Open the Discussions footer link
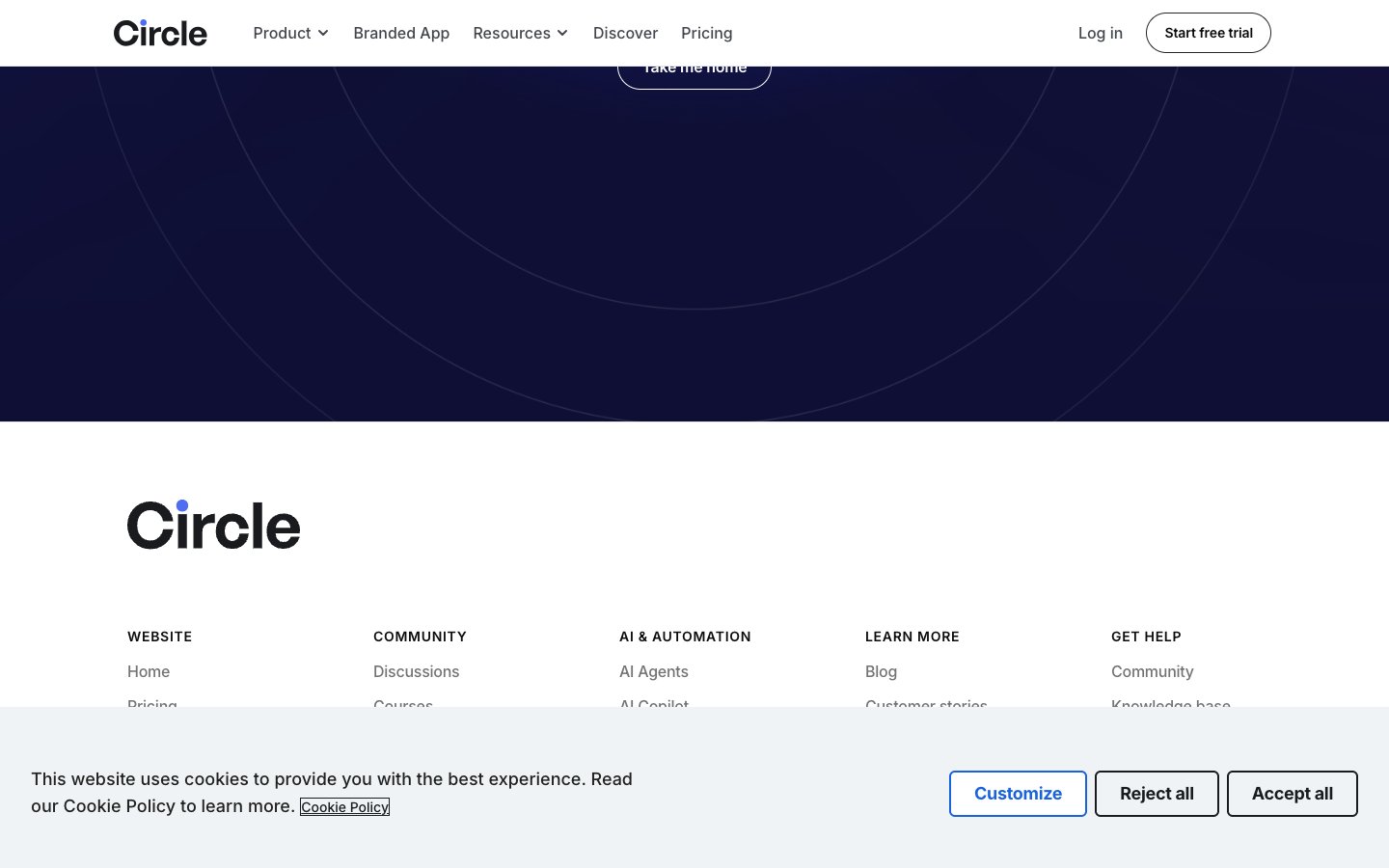 pos(416,671)
